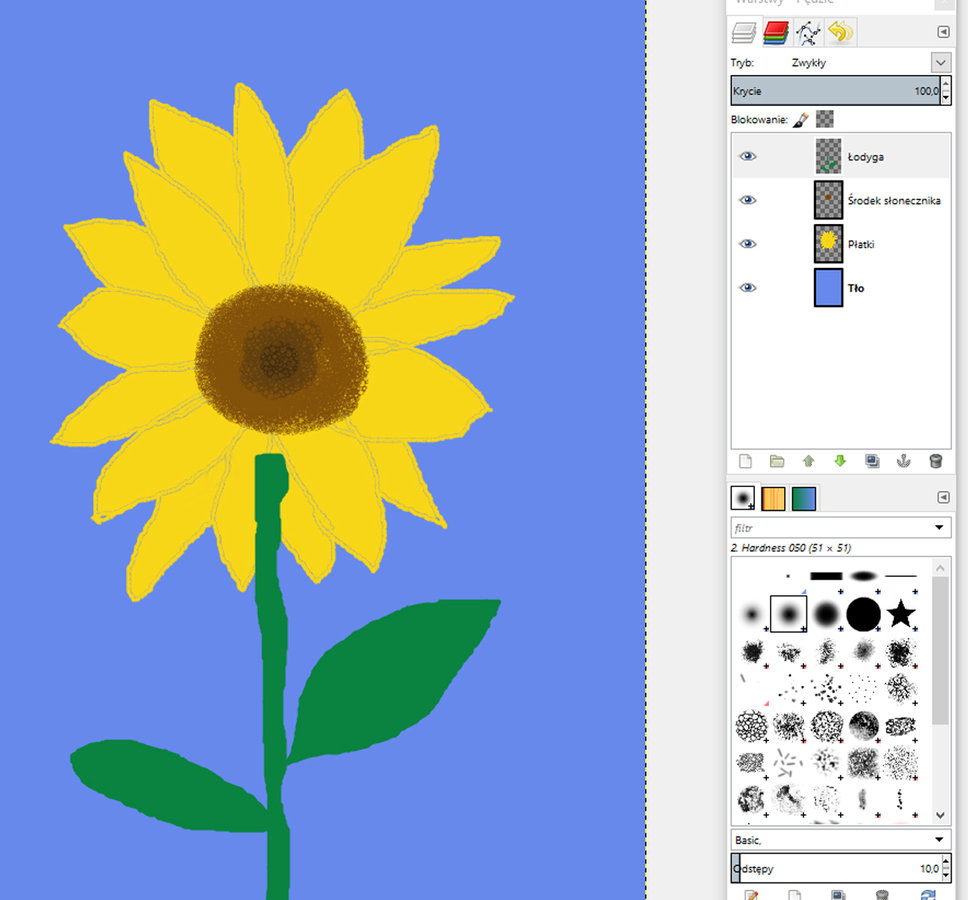Adjust Krycie value with the spinner arrows
The height and width of the screenshot is (900, 968).
click(x=945, y=91)
